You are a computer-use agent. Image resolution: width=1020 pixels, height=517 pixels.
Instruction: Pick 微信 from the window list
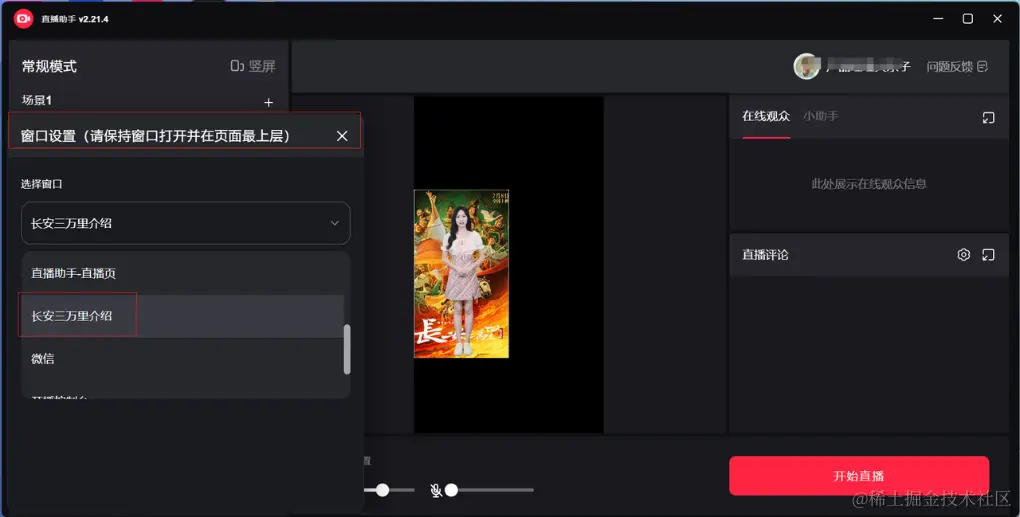click(x=183, y=358)
